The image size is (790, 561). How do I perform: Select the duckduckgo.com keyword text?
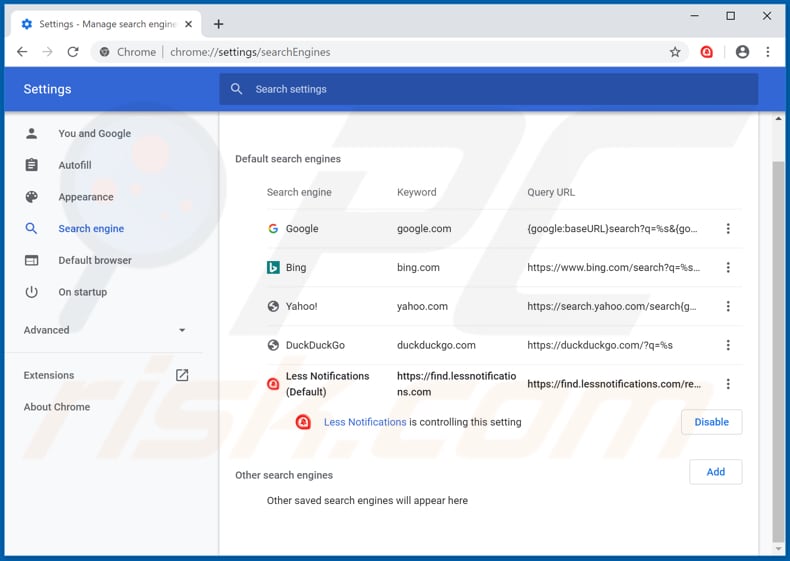pos(436,345)
